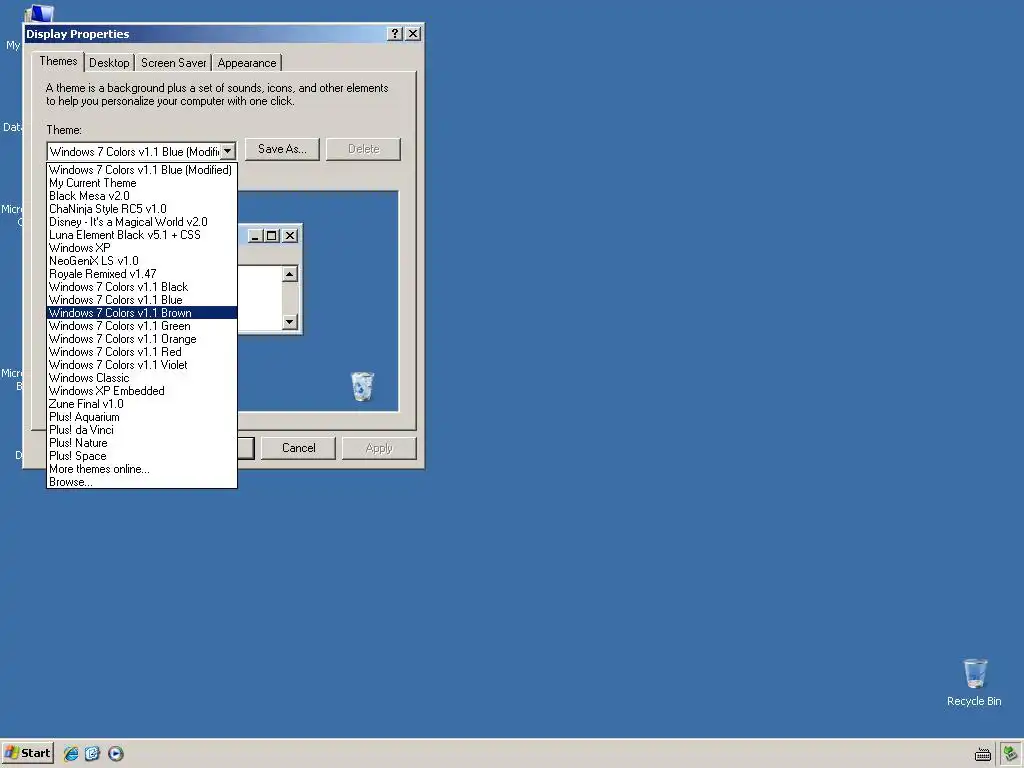Choose Luna Element Black v5.1 + CSS

click(x=142, y=234)
